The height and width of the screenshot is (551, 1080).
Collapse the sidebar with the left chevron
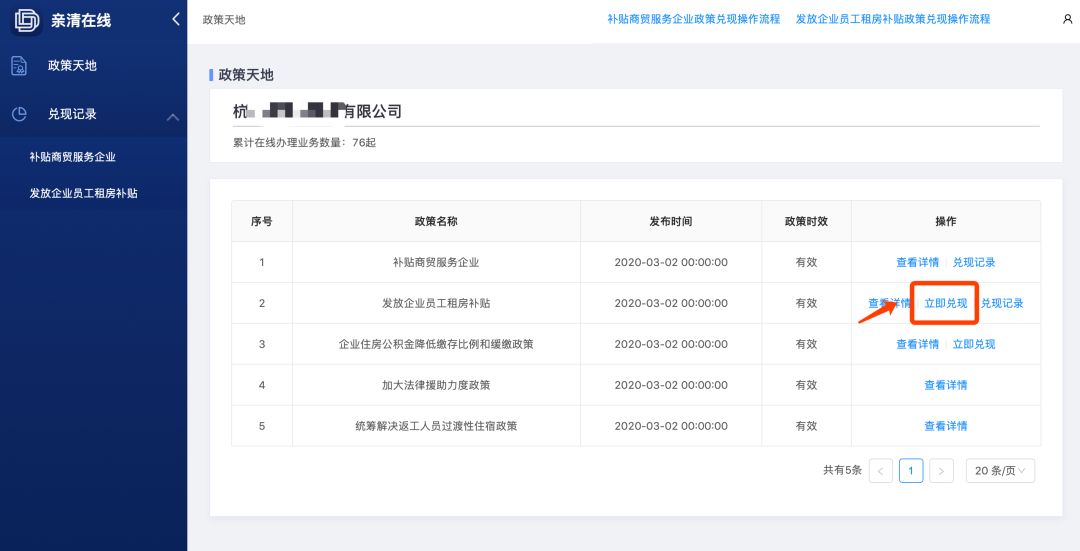click(176, 19)
